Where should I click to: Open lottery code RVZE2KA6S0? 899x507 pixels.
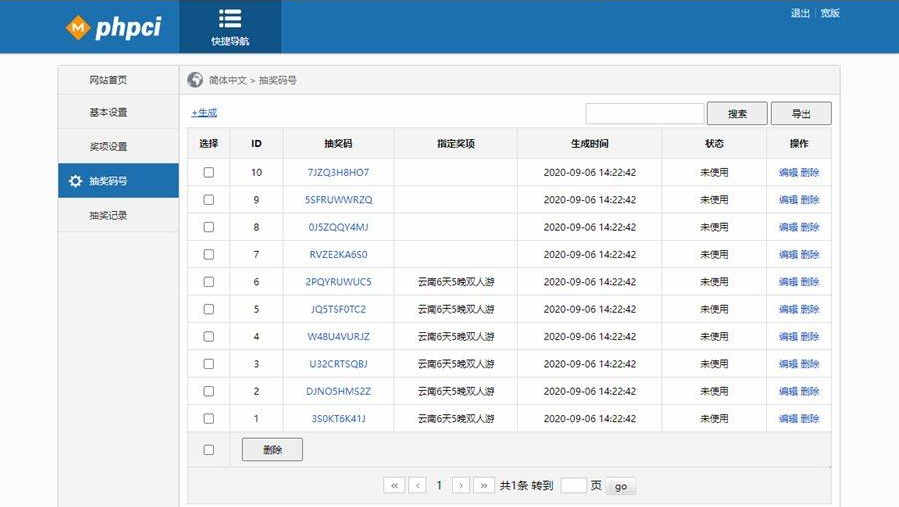[x=338, y=254]
